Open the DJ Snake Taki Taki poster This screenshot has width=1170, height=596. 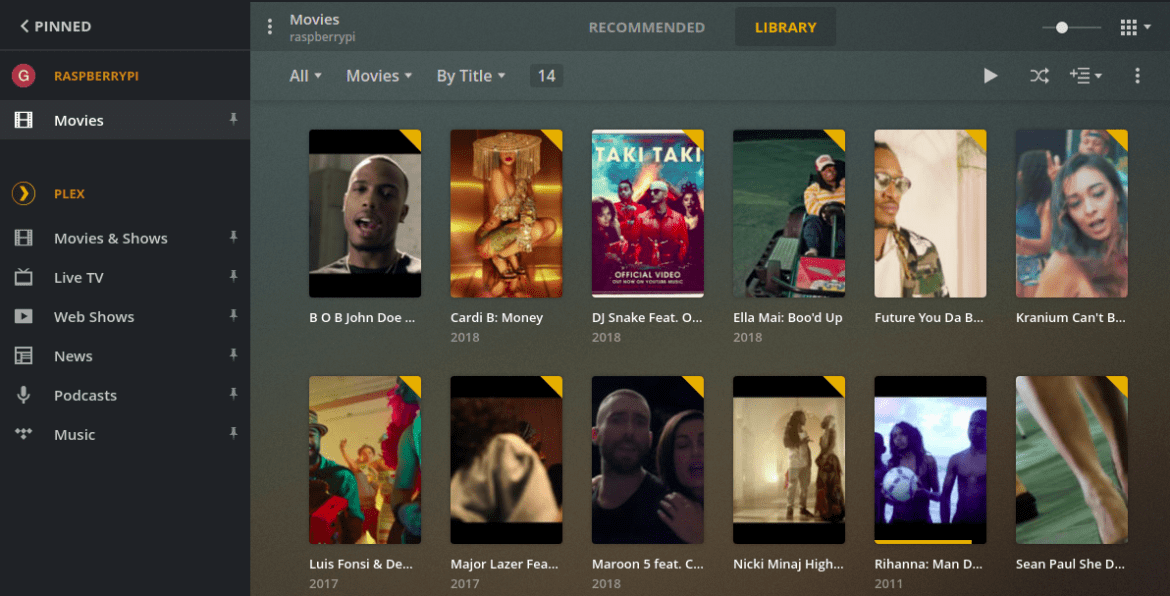tap(648, 213)
